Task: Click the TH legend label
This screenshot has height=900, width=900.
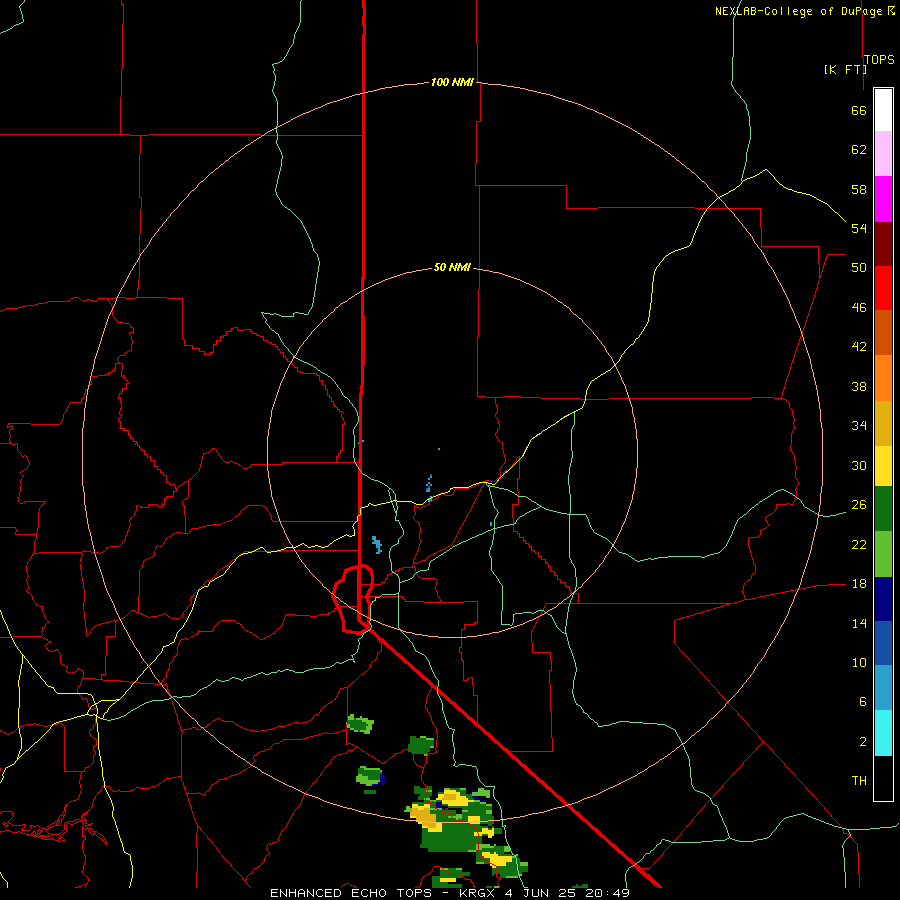Action: pyautogui.click(x=859, y=781)
